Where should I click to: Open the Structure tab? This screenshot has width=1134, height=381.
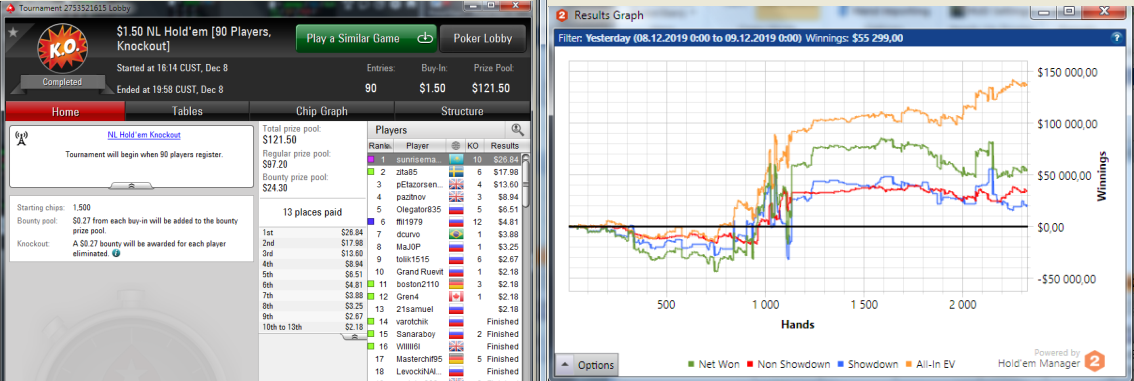(462, 111)
